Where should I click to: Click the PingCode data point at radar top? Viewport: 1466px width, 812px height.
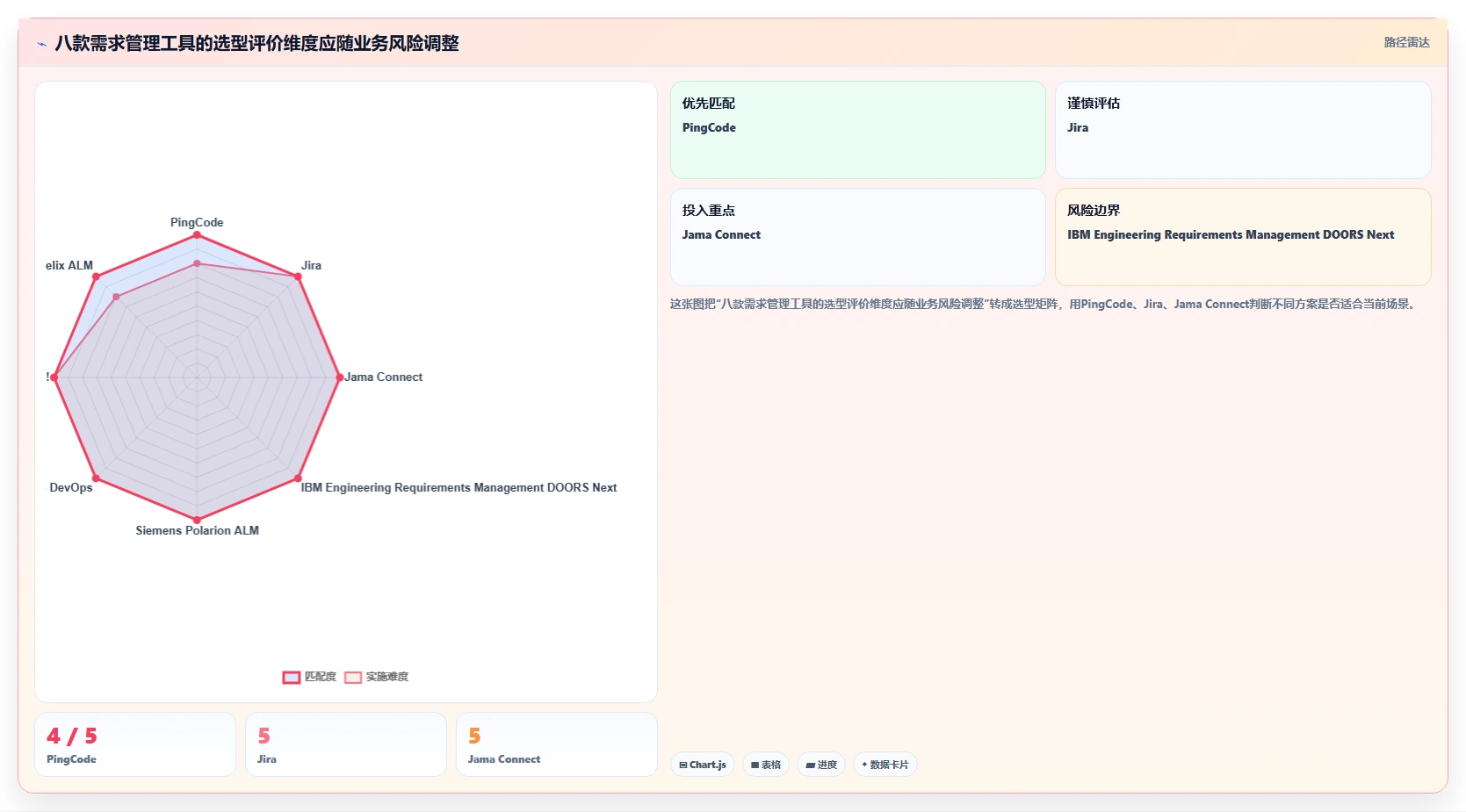pos(197,234)
